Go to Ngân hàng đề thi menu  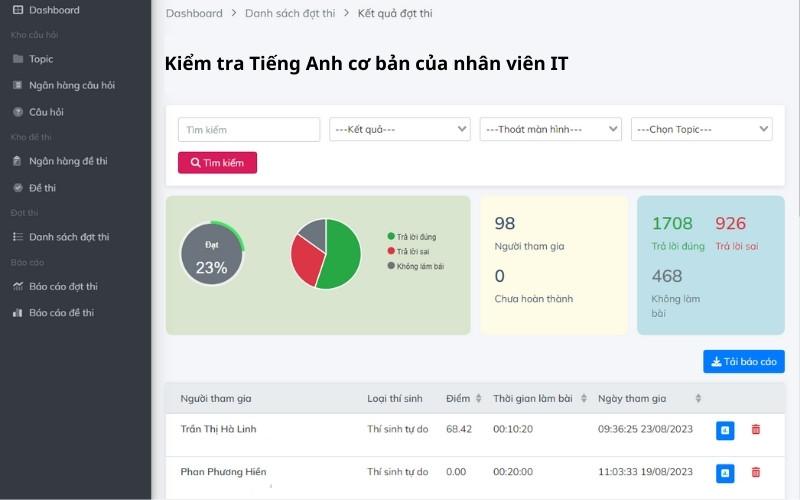point(68,161)
